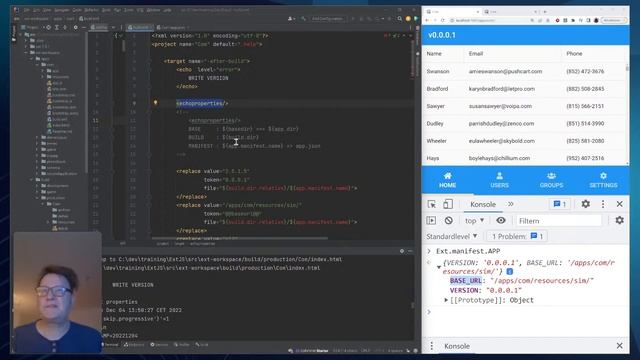Viewport: 640px width, 360px height.
Task: Click the v0.0.0.1 app title
Action: (442, 35)
